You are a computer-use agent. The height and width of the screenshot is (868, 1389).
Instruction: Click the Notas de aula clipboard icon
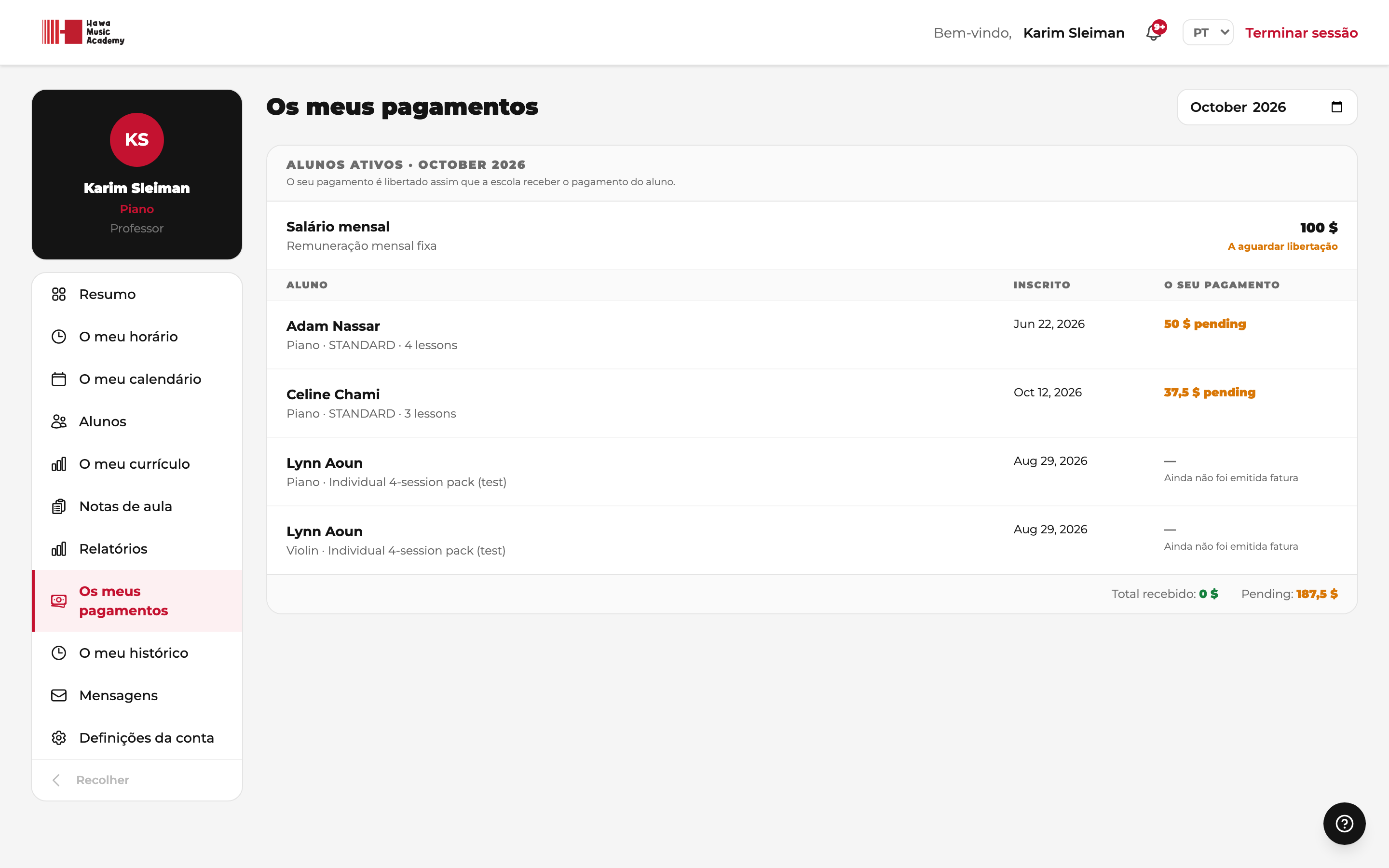(x=58, y=506)
